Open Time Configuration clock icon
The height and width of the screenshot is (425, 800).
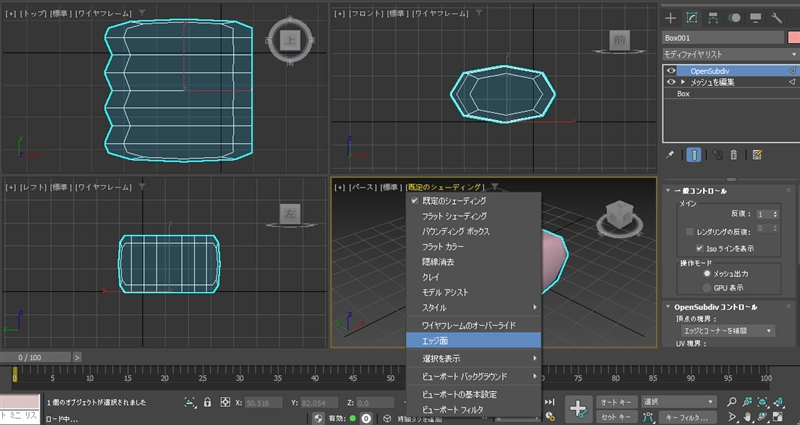550,417
